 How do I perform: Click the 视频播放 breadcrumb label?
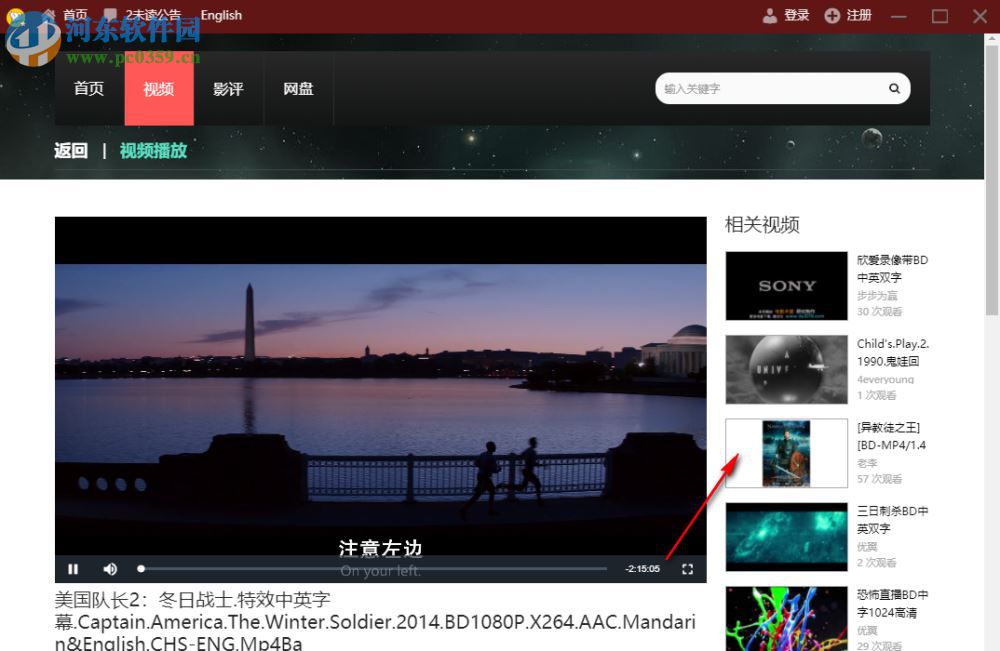click(x=153, y=150)
